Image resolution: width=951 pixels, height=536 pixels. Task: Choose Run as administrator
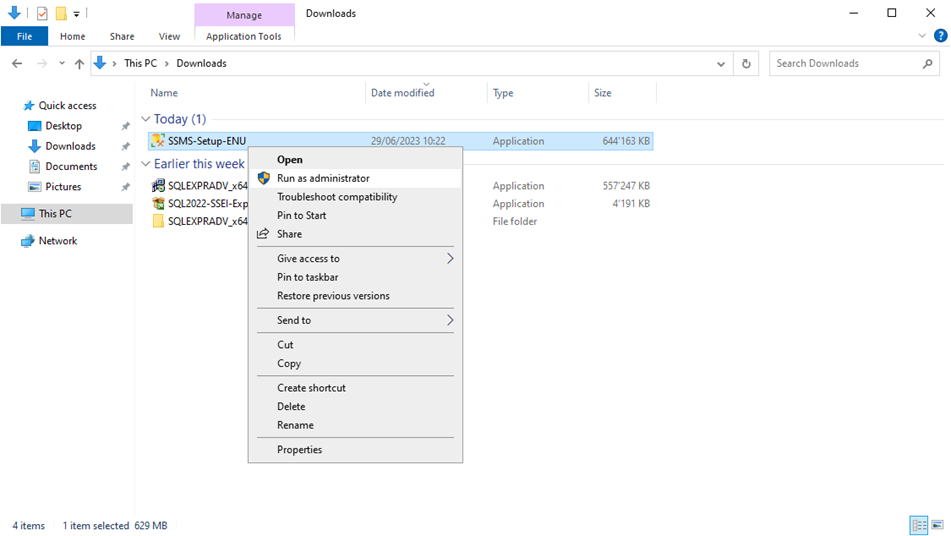pos(355,178)
